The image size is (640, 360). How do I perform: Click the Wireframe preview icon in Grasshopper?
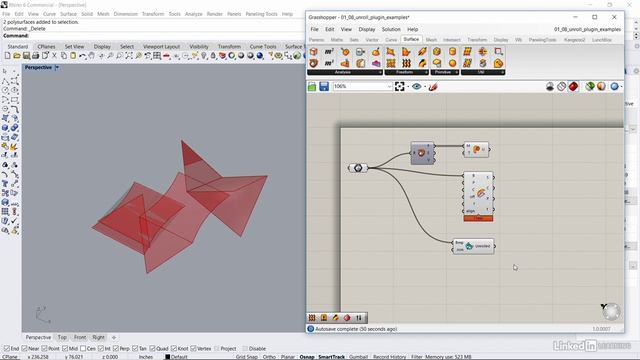click(x=562, y=86)
